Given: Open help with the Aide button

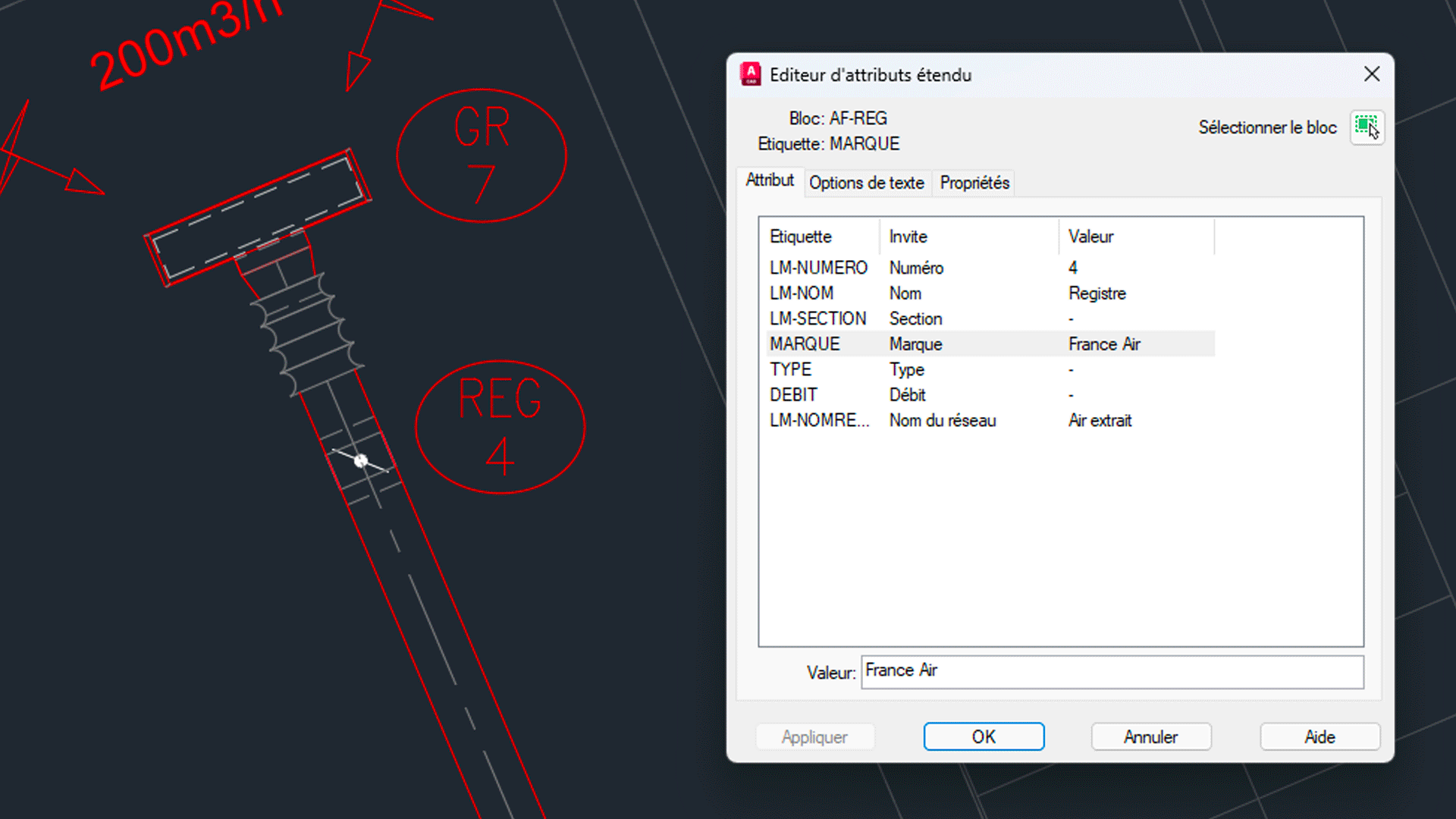Looking at the screenshot, I should tap(1319, 737).
